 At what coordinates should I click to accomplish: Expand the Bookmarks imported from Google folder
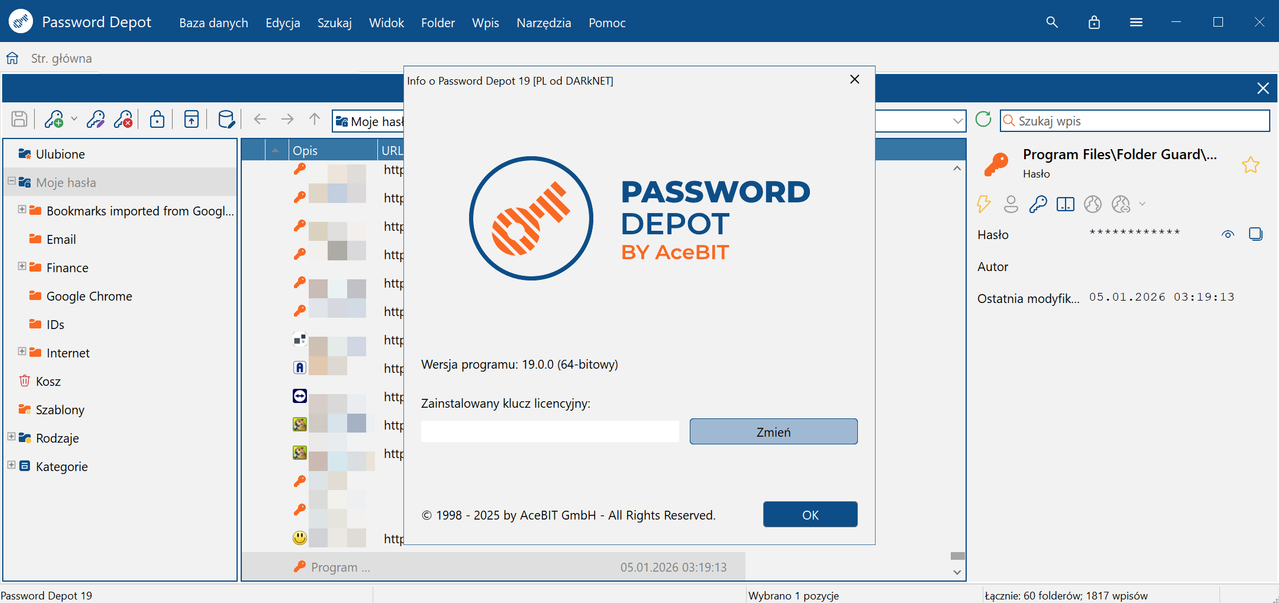click(x=22, y=210)
